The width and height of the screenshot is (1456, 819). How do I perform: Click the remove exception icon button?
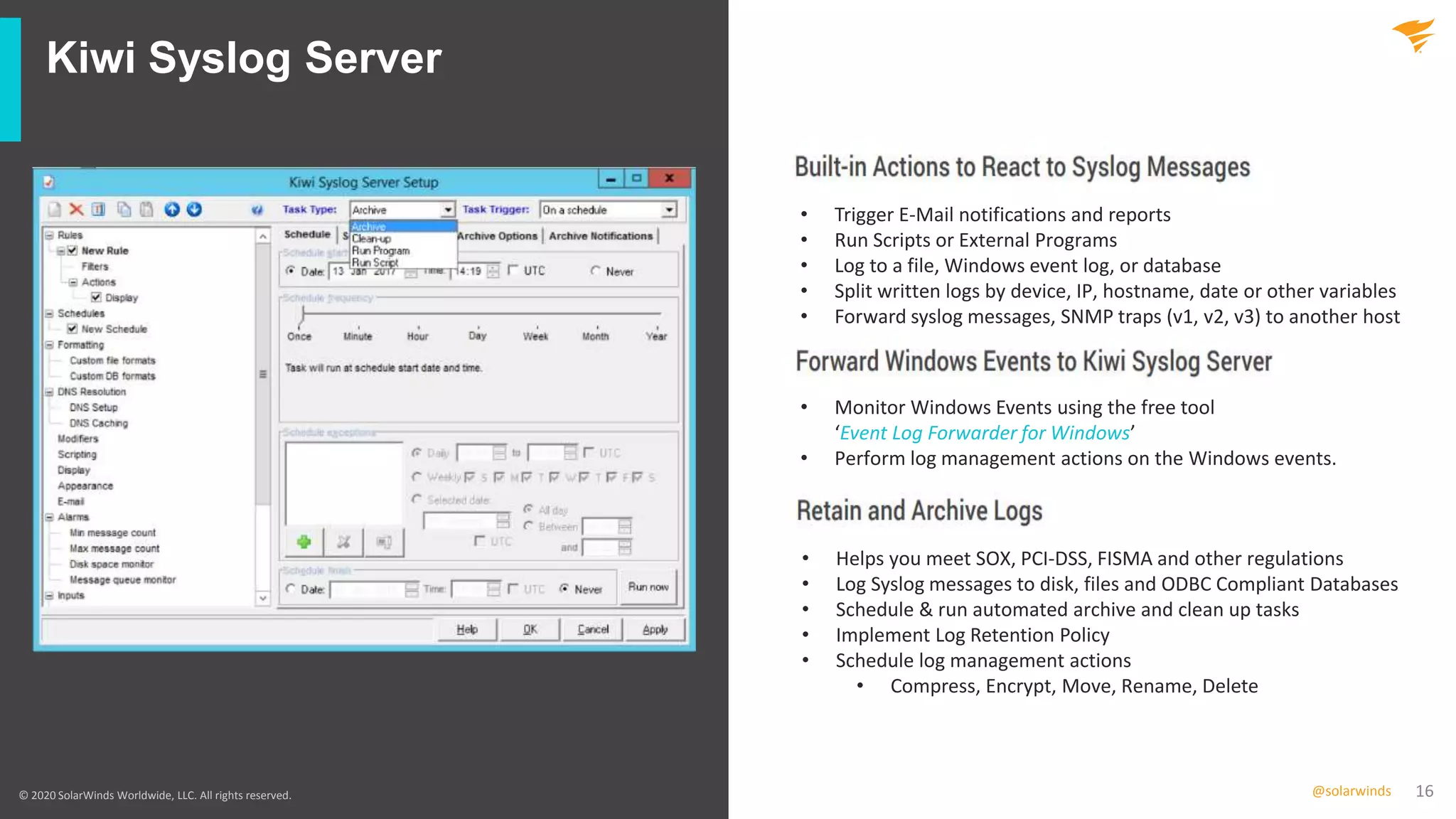344,542
